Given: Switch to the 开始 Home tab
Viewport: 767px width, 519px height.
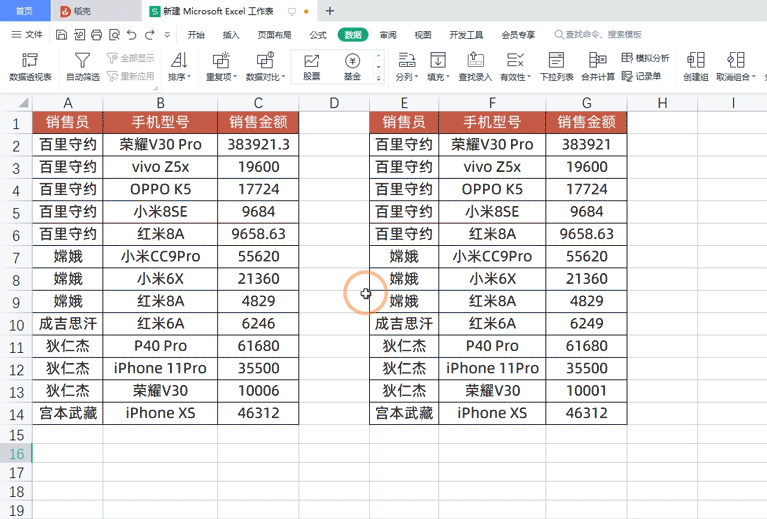Looking at the screenshot, I should click(x=196, y=35).
